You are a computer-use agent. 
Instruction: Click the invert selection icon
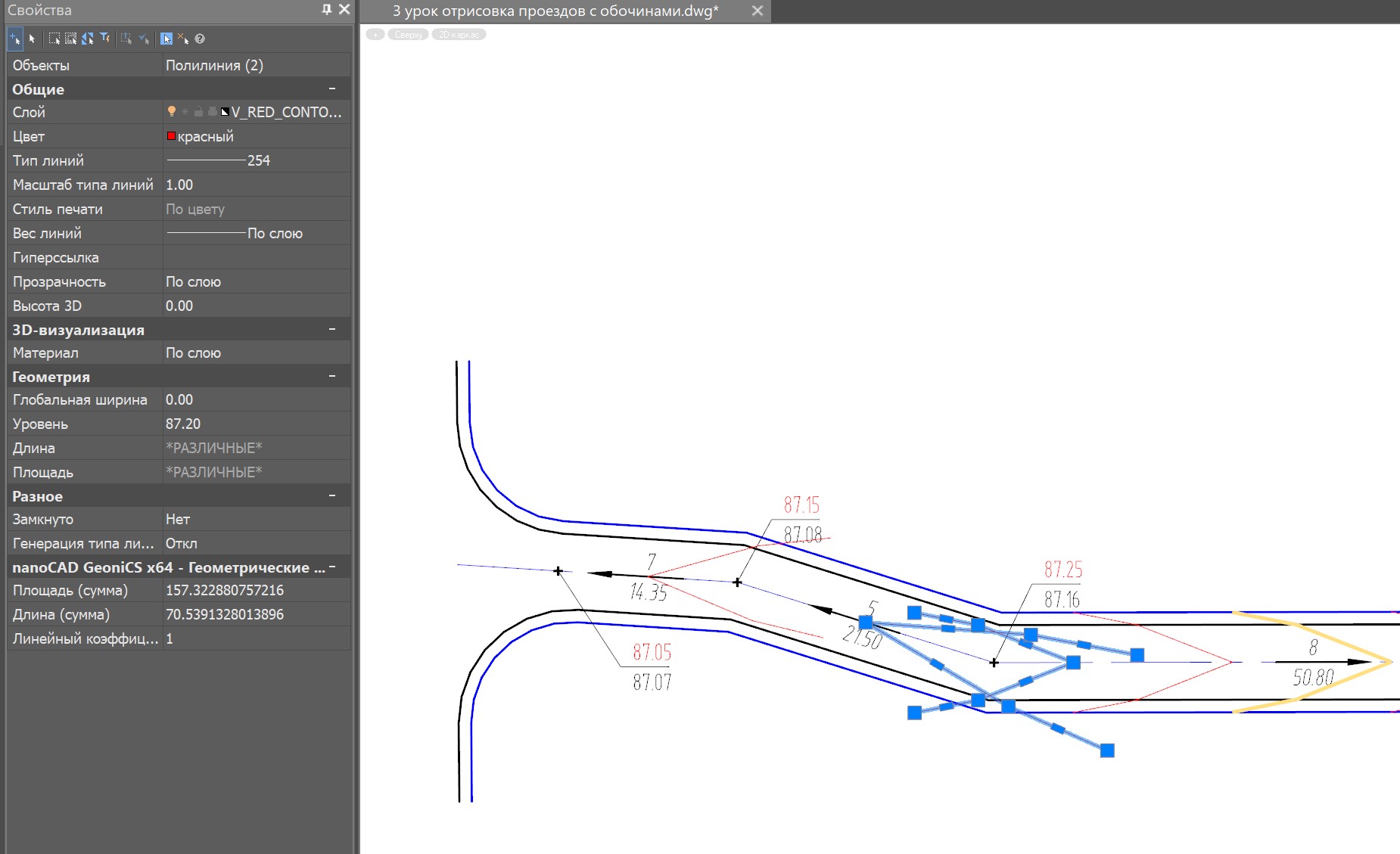pos(88,39)
